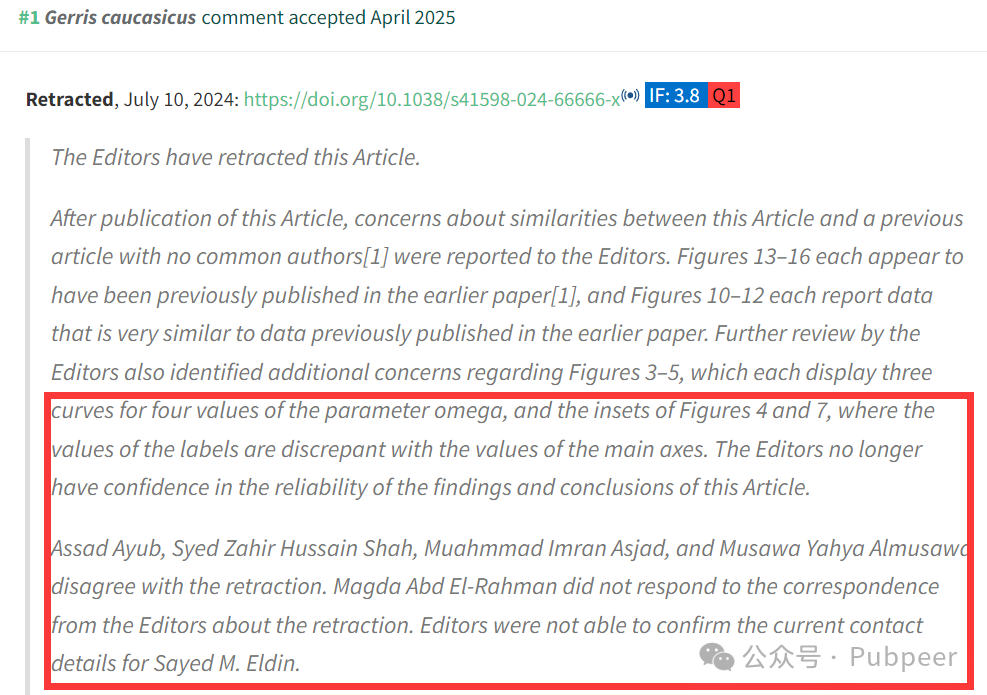
Task: Click the gray blockquote vertical bar
Action: point(27,416)
